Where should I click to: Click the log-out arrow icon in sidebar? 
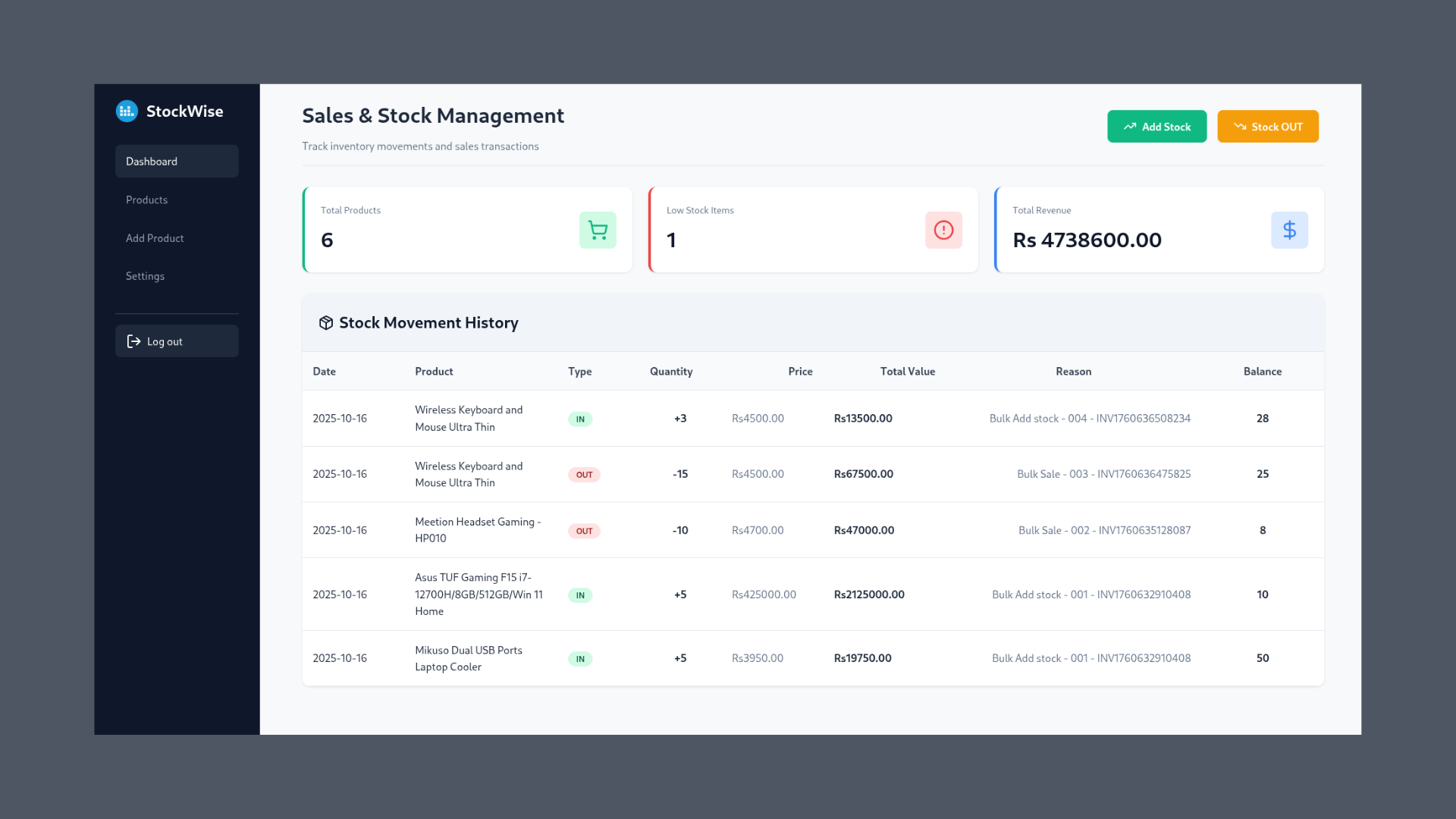coord(133,341)
